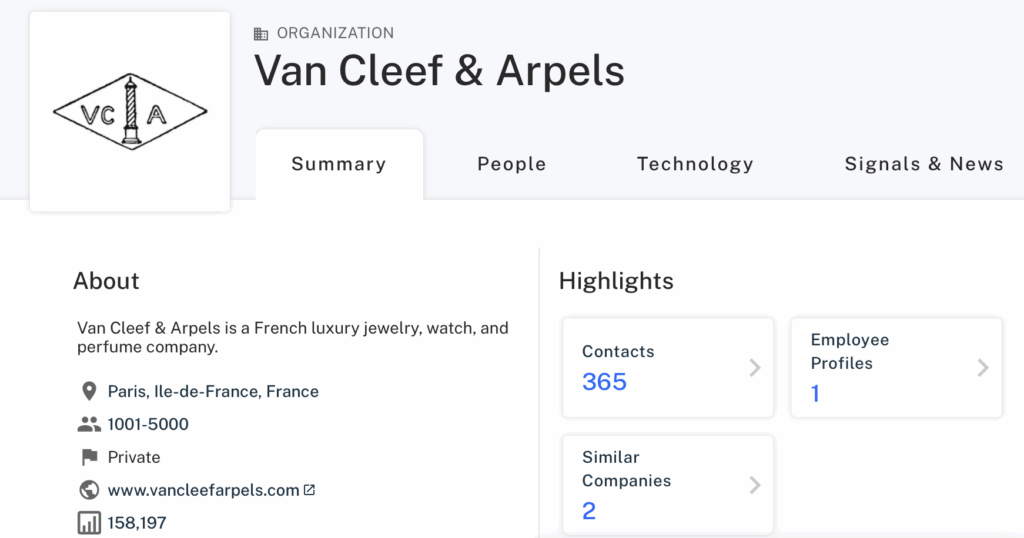
Task: Open the People tab
Action: tap(511, 164)
